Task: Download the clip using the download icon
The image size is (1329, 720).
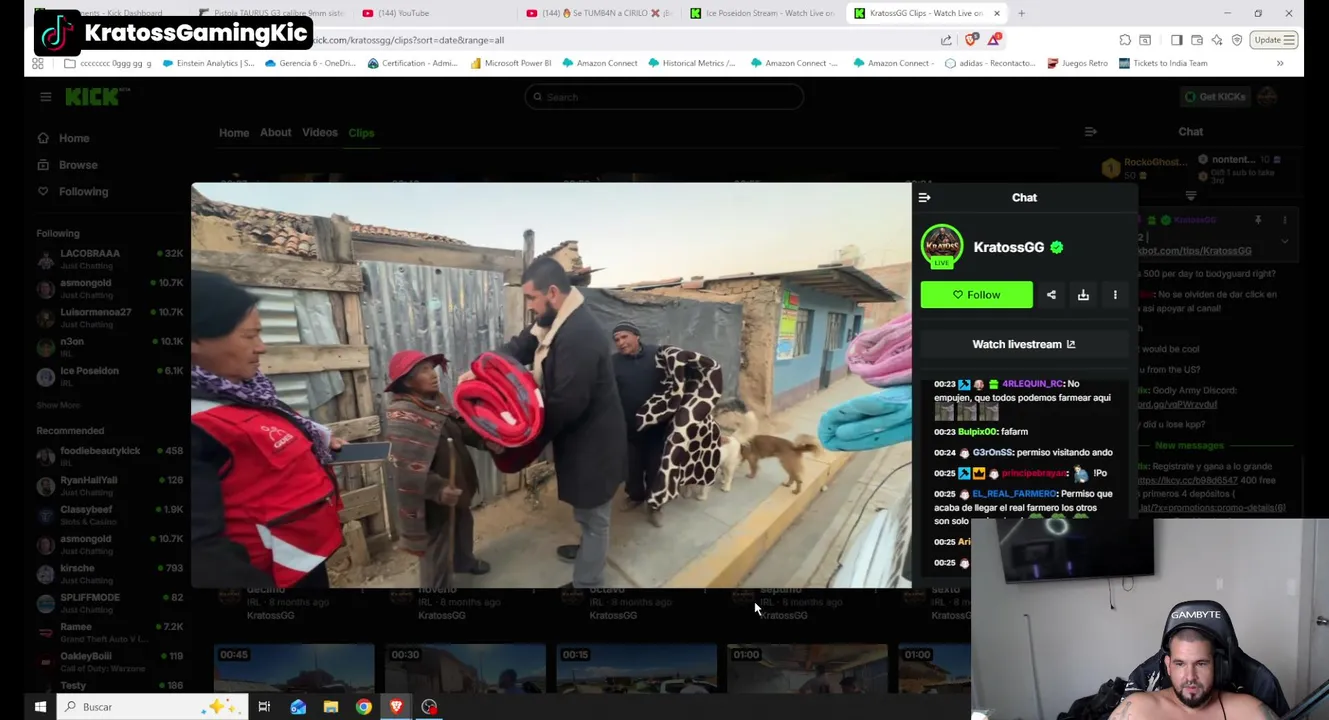Action: point(1083,295)
